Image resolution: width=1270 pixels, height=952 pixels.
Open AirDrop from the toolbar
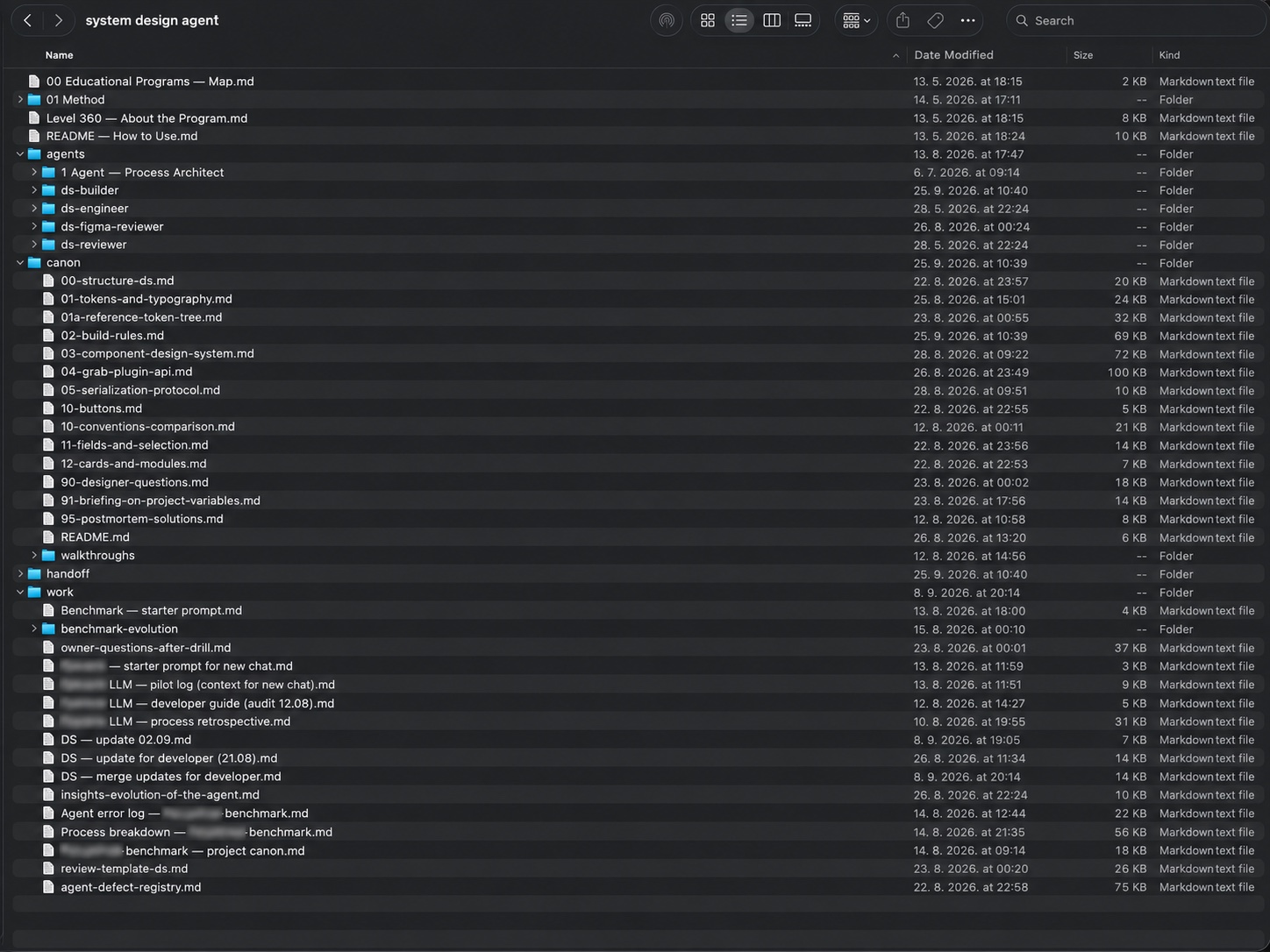click(x=667, y=20)
